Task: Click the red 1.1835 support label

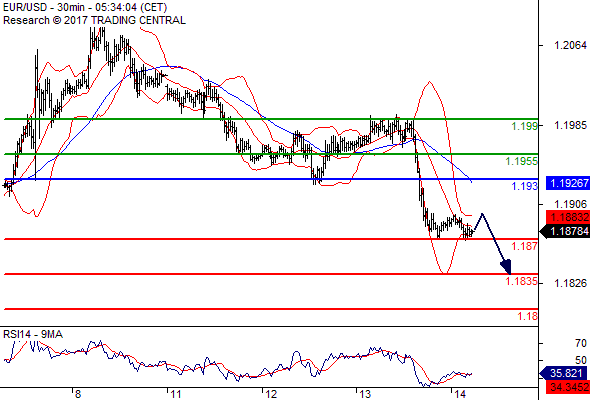Action: (522, 281)
